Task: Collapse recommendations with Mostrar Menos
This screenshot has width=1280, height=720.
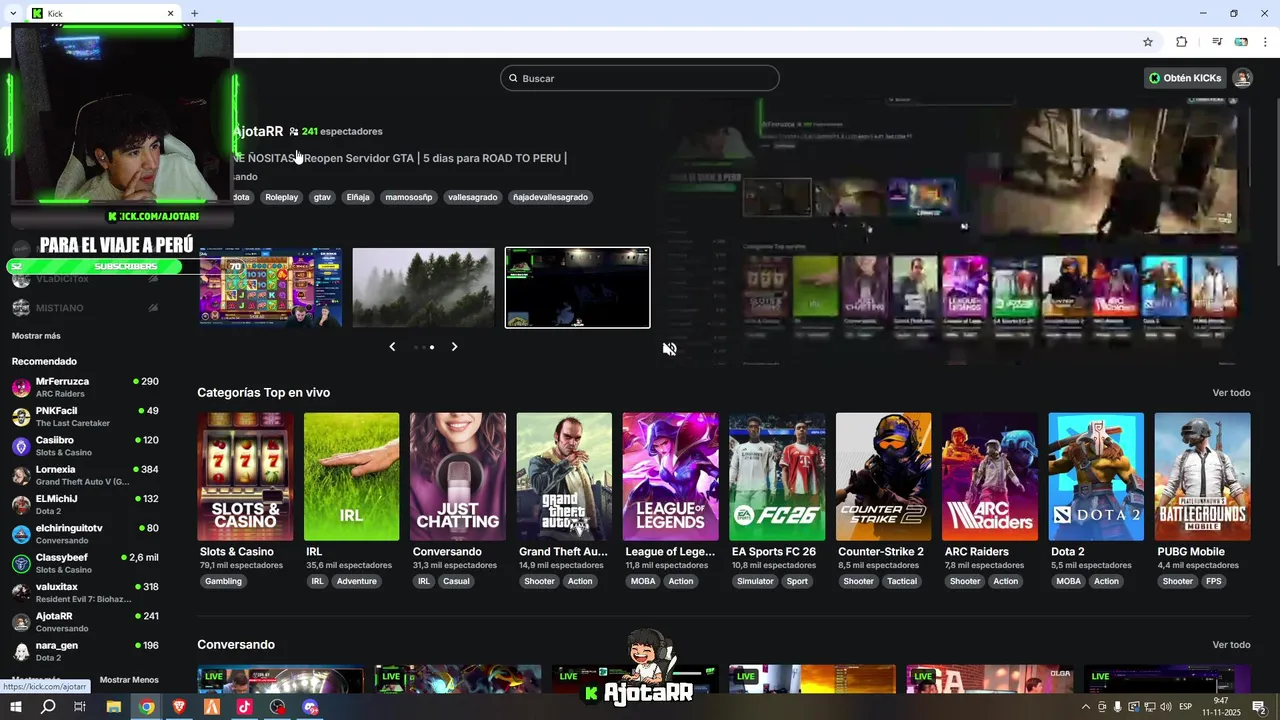Action: click(129, 680)
